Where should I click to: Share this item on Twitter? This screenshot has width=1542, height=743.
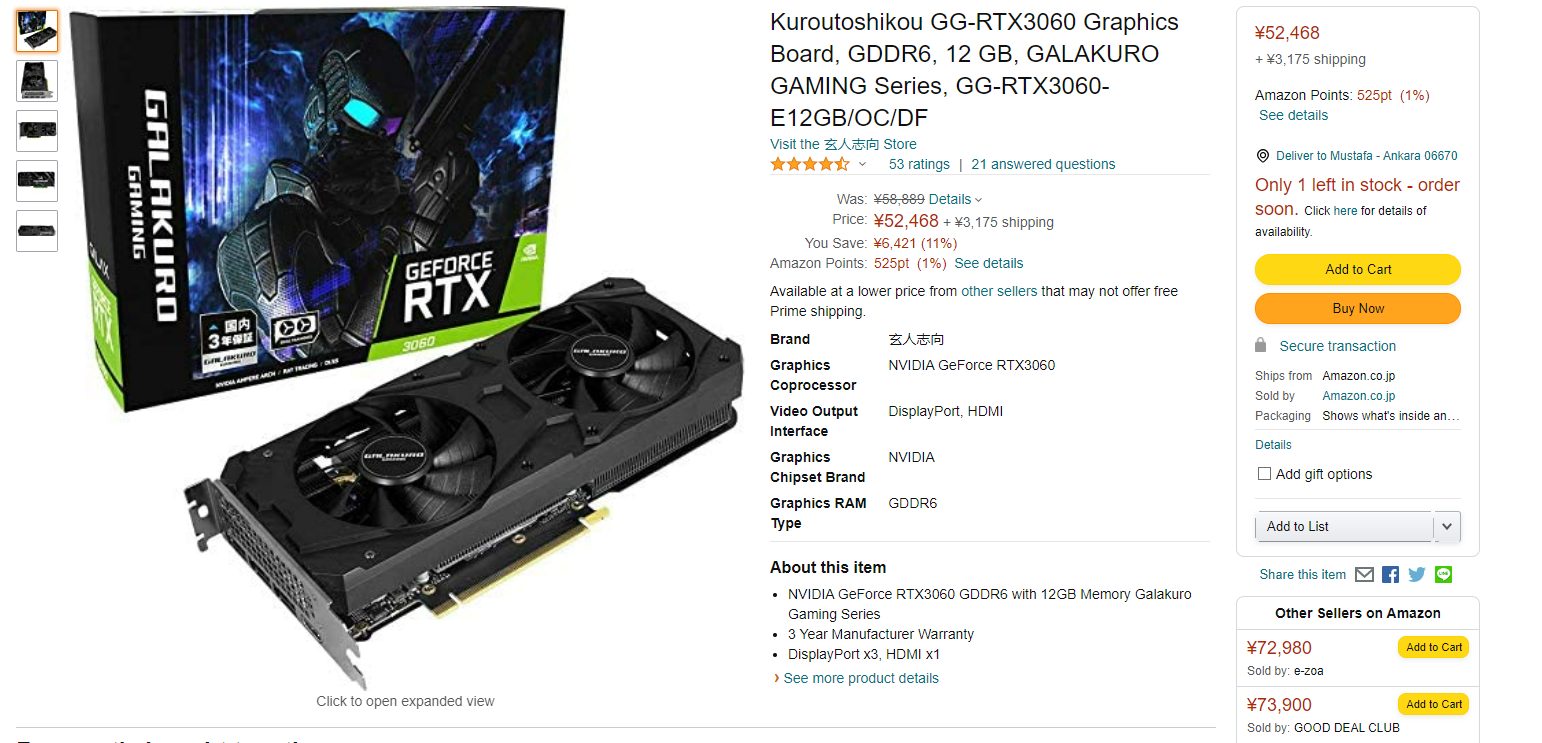tap(1416, 575)
